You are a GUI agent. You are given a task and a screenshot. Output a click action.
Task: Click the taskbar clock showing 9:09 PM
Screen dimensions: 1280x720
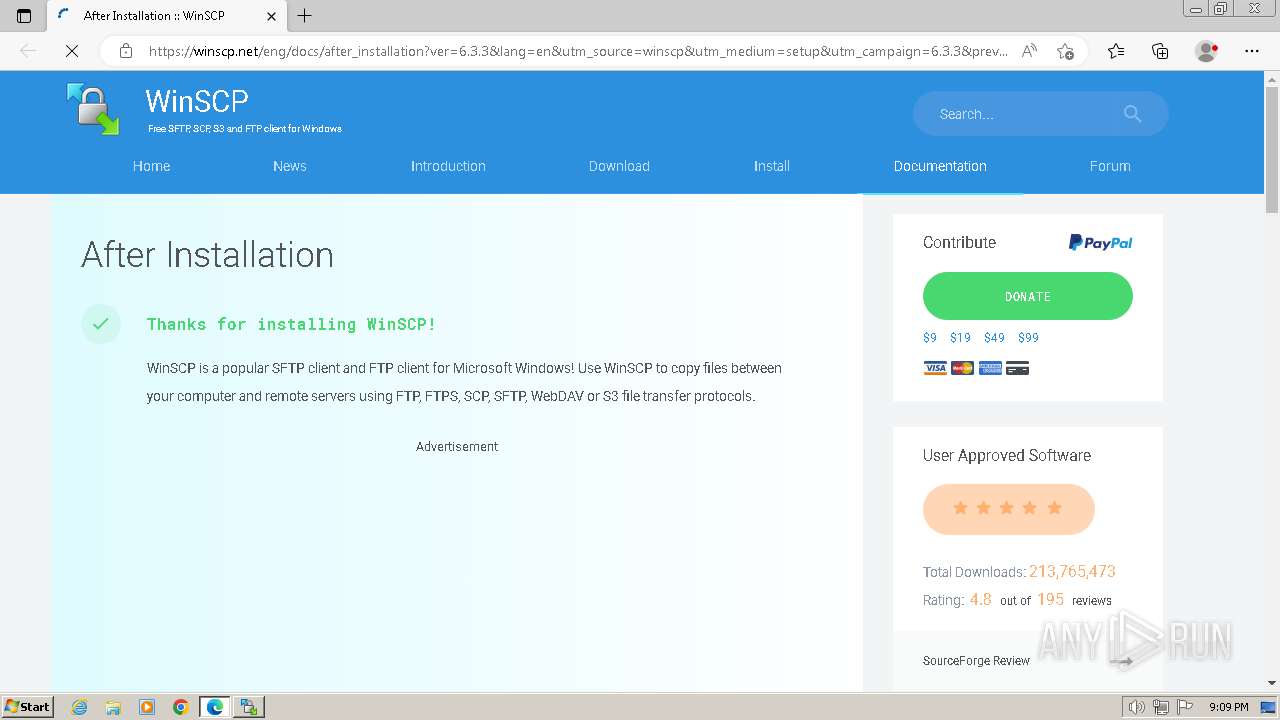(x=1228, y=707)
